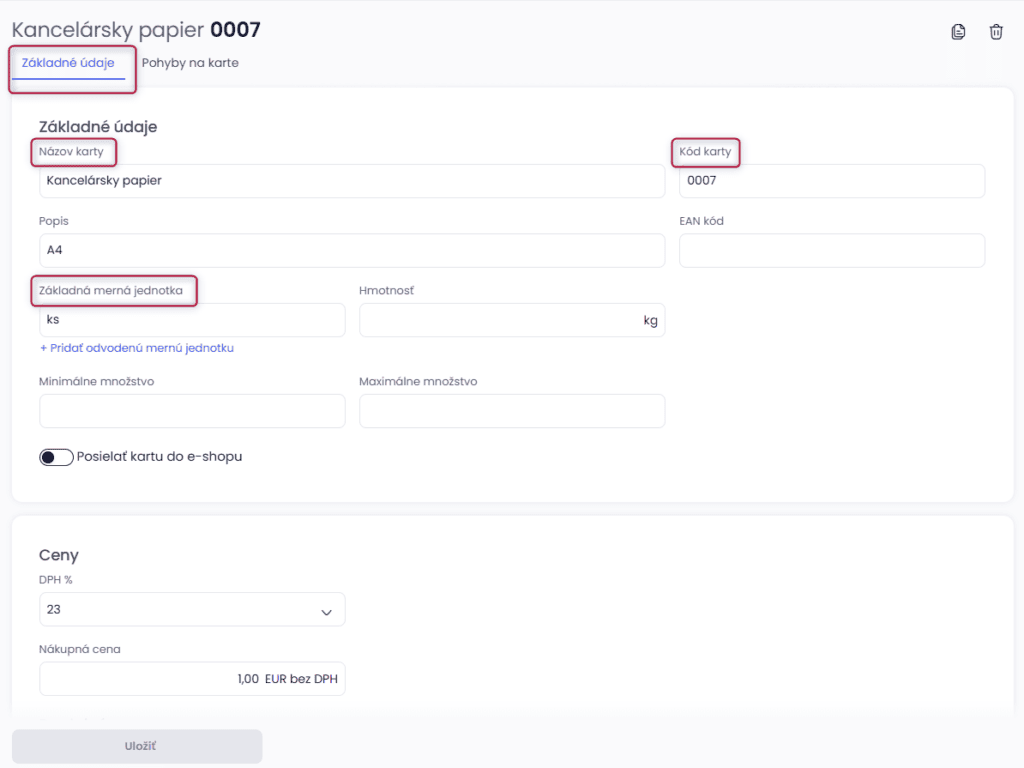
Task: Click the duplicate card icon
Action: (x=958, y=32)
